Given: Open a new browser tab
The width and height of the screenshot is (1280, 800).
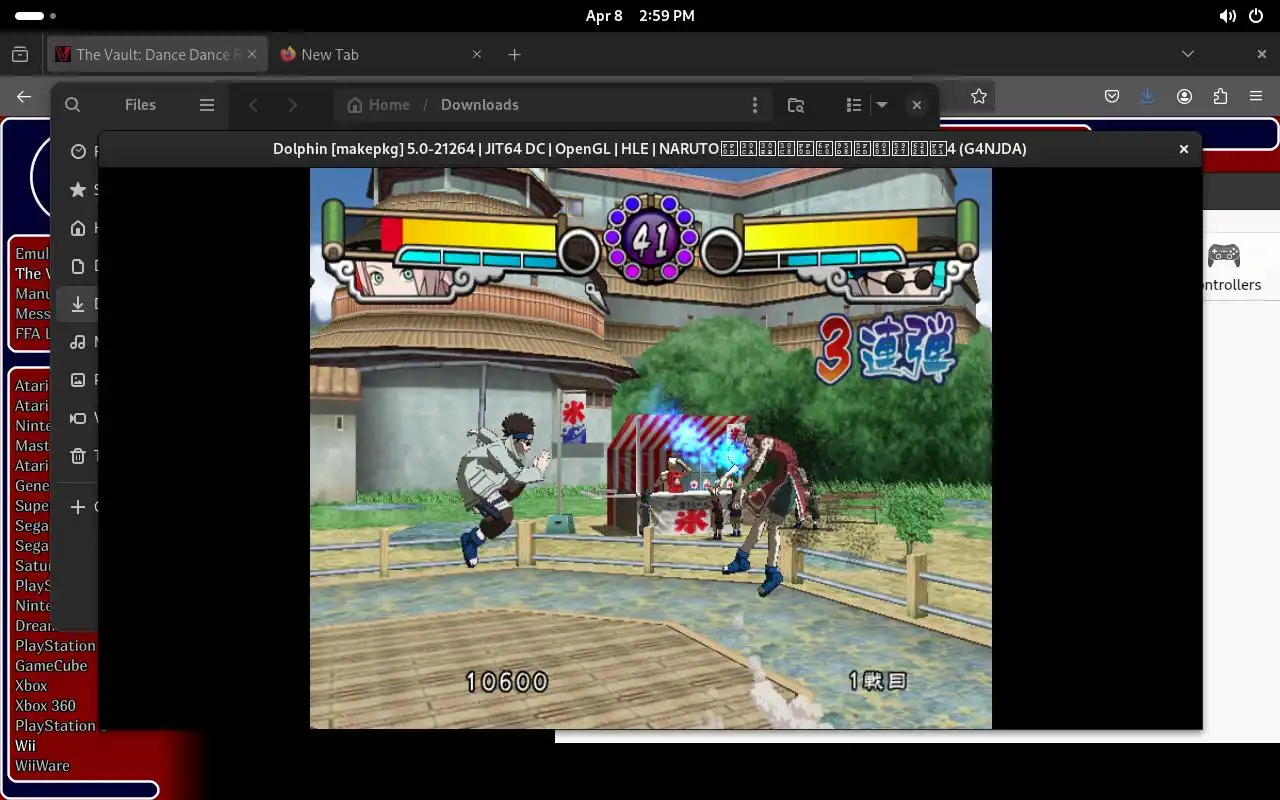Looking at the screenshot, I should tap(514, 55).
